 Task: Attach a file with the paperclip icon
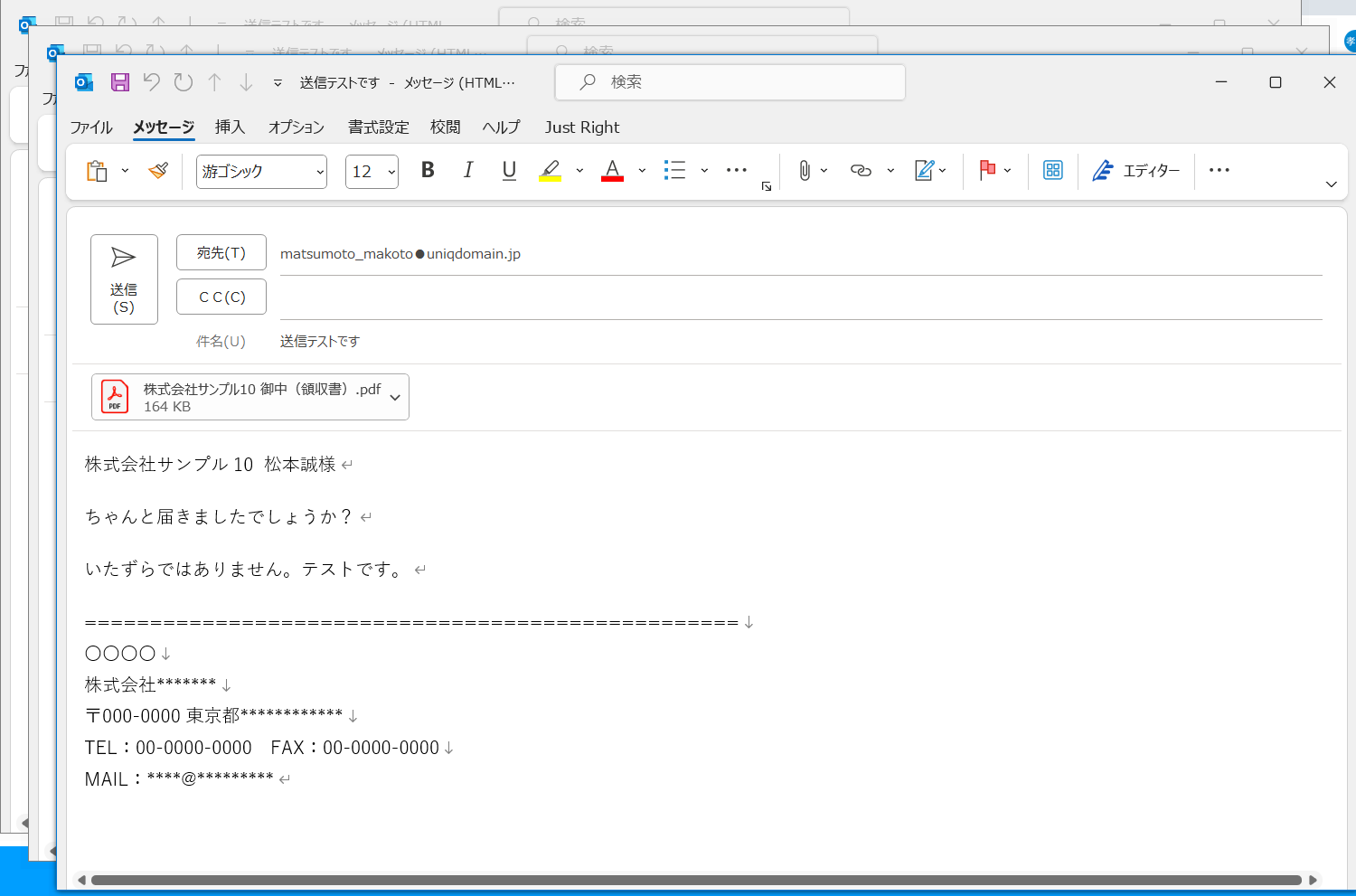[805, 170]
